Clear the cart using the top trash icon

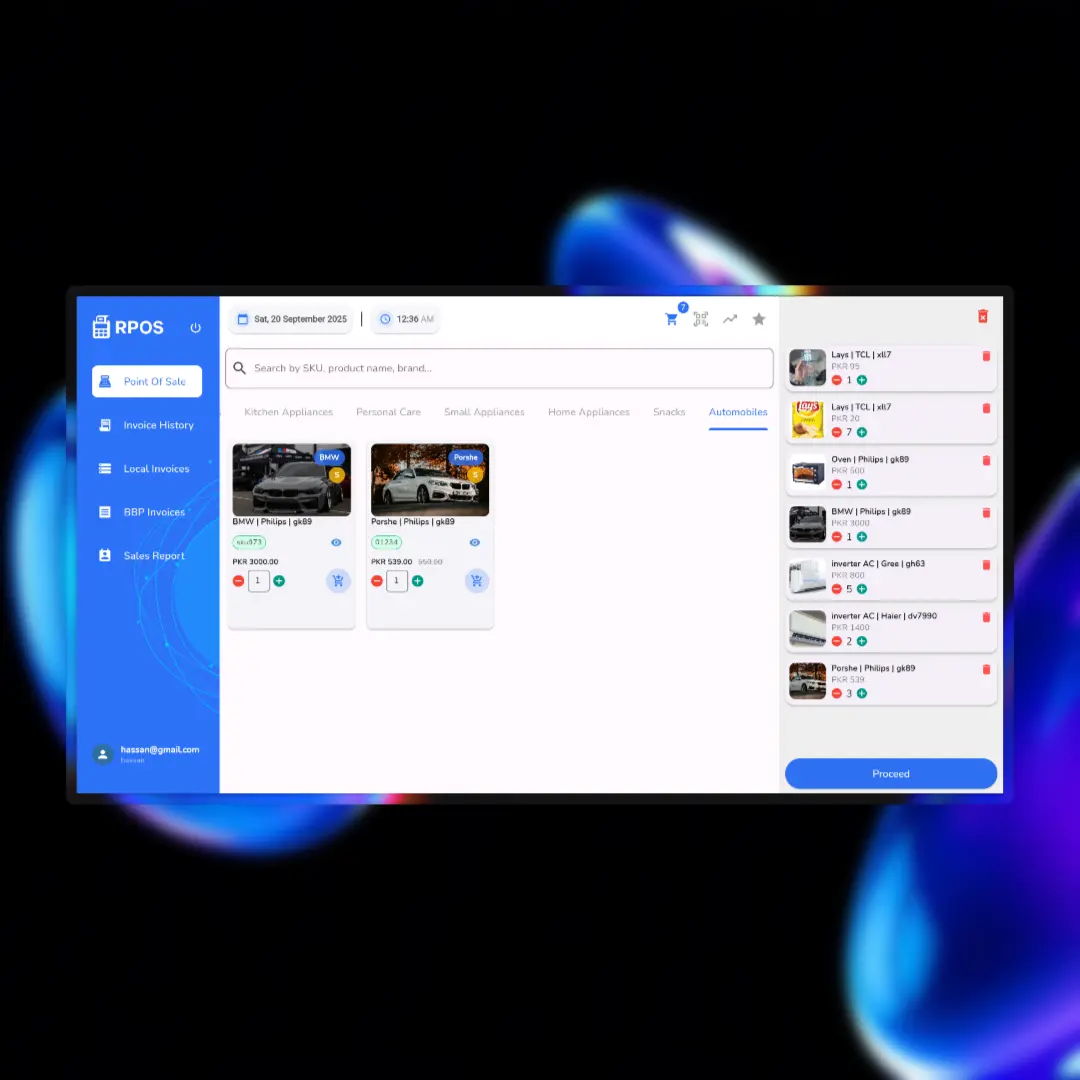tap(983, 316)
